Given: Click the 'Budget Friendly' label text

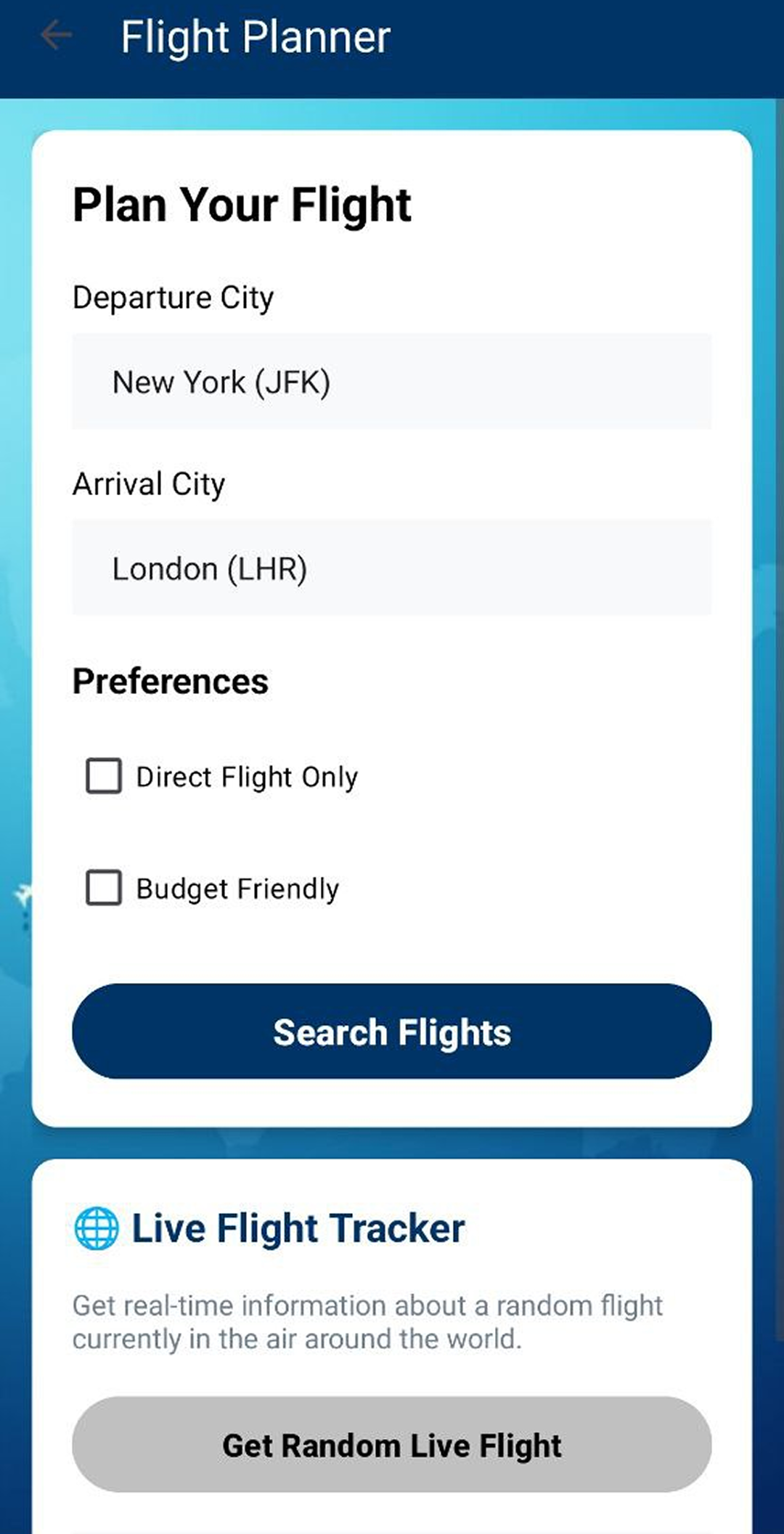Looking at the screenshot, I should point(237,889).
